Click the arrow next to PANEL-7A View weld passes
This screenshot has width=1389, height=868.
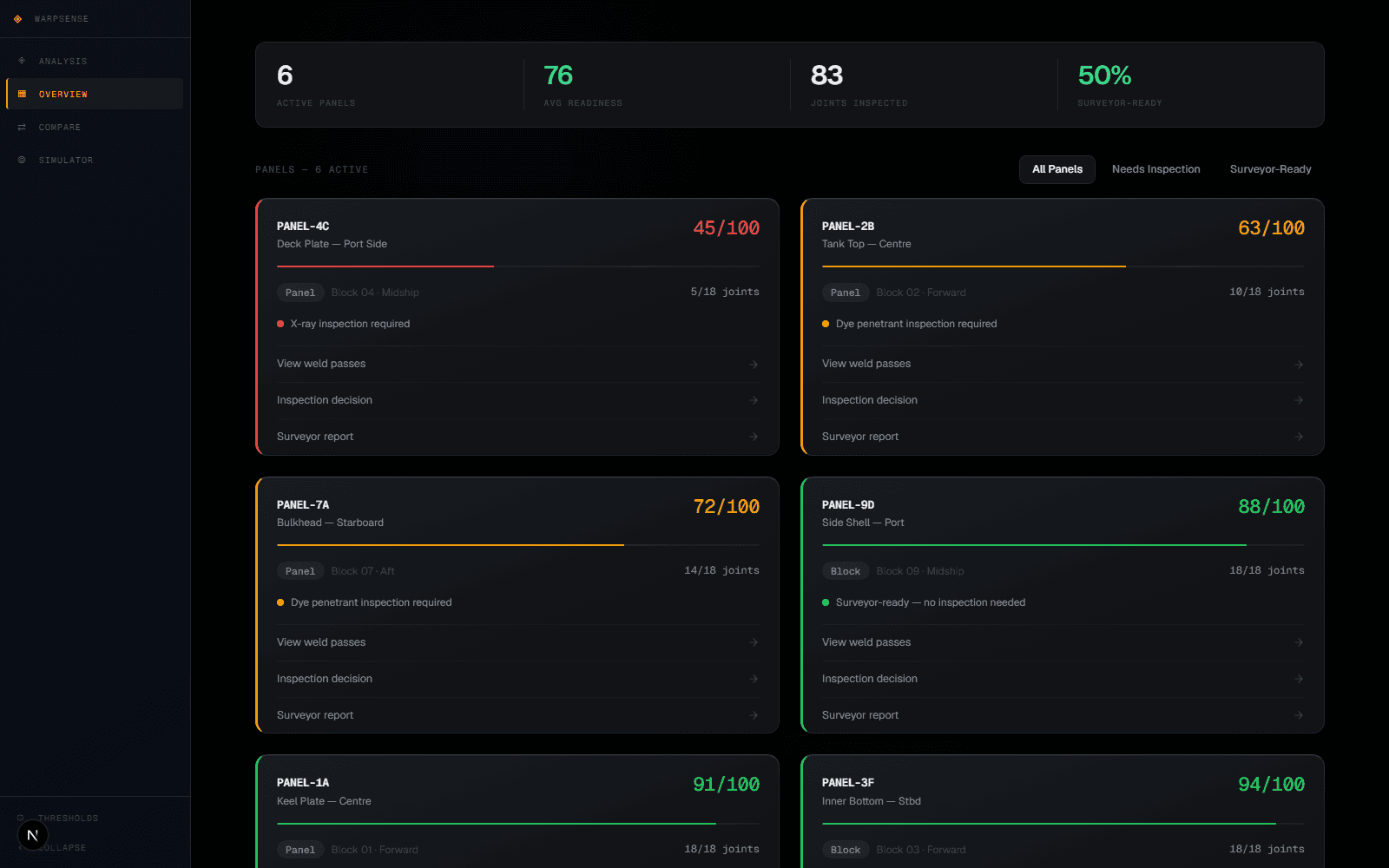pyautogui.click(x=754, y=642)
